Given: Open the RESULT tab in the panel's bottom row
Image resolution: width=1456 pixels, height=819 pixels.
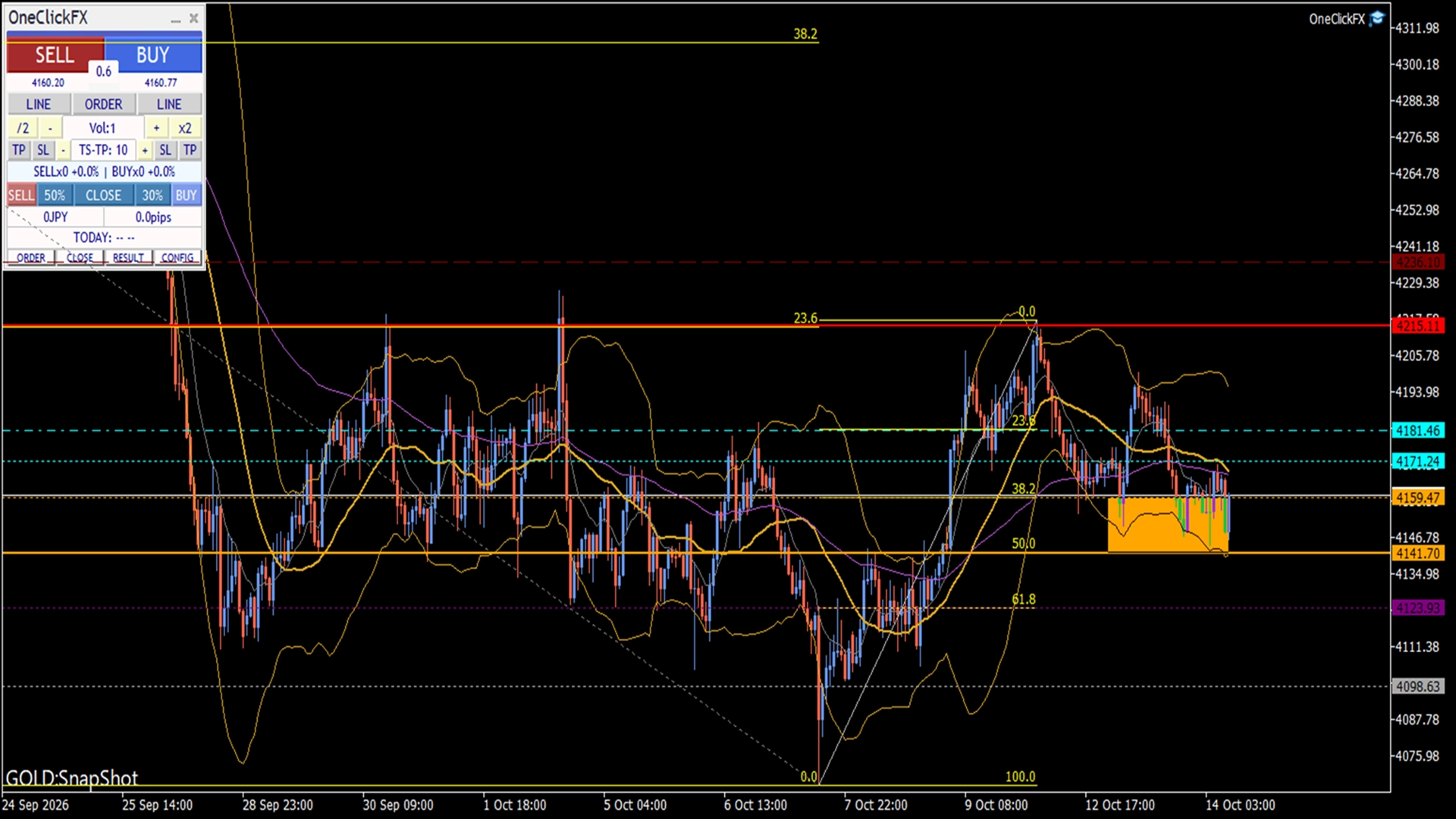Looking at the screenshot, I should [128, 258].
